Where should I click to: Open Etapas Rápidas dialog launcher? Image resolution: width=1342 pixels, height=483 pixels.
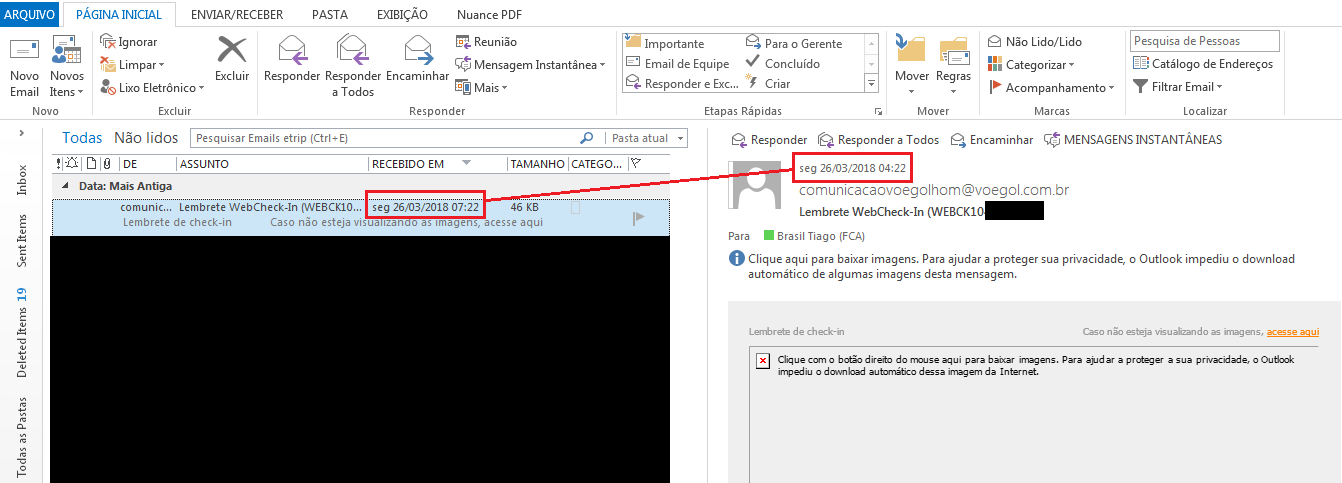point(878,111)
